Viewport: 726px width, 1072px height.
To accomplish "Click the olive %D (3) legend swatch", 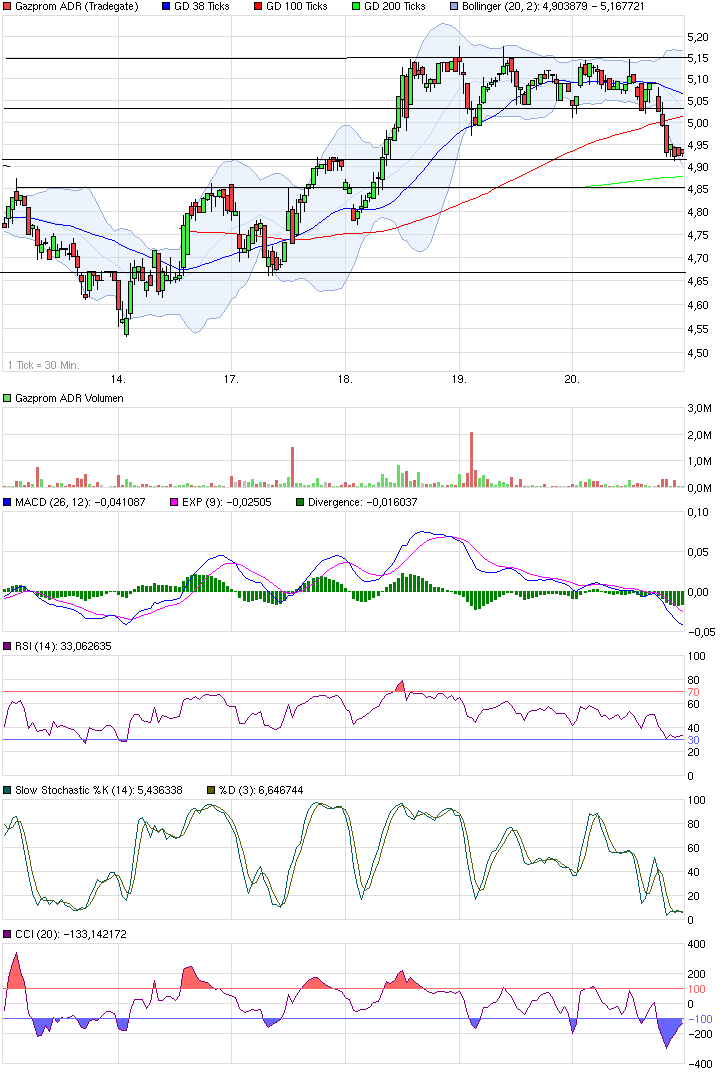I will [211, 790].
